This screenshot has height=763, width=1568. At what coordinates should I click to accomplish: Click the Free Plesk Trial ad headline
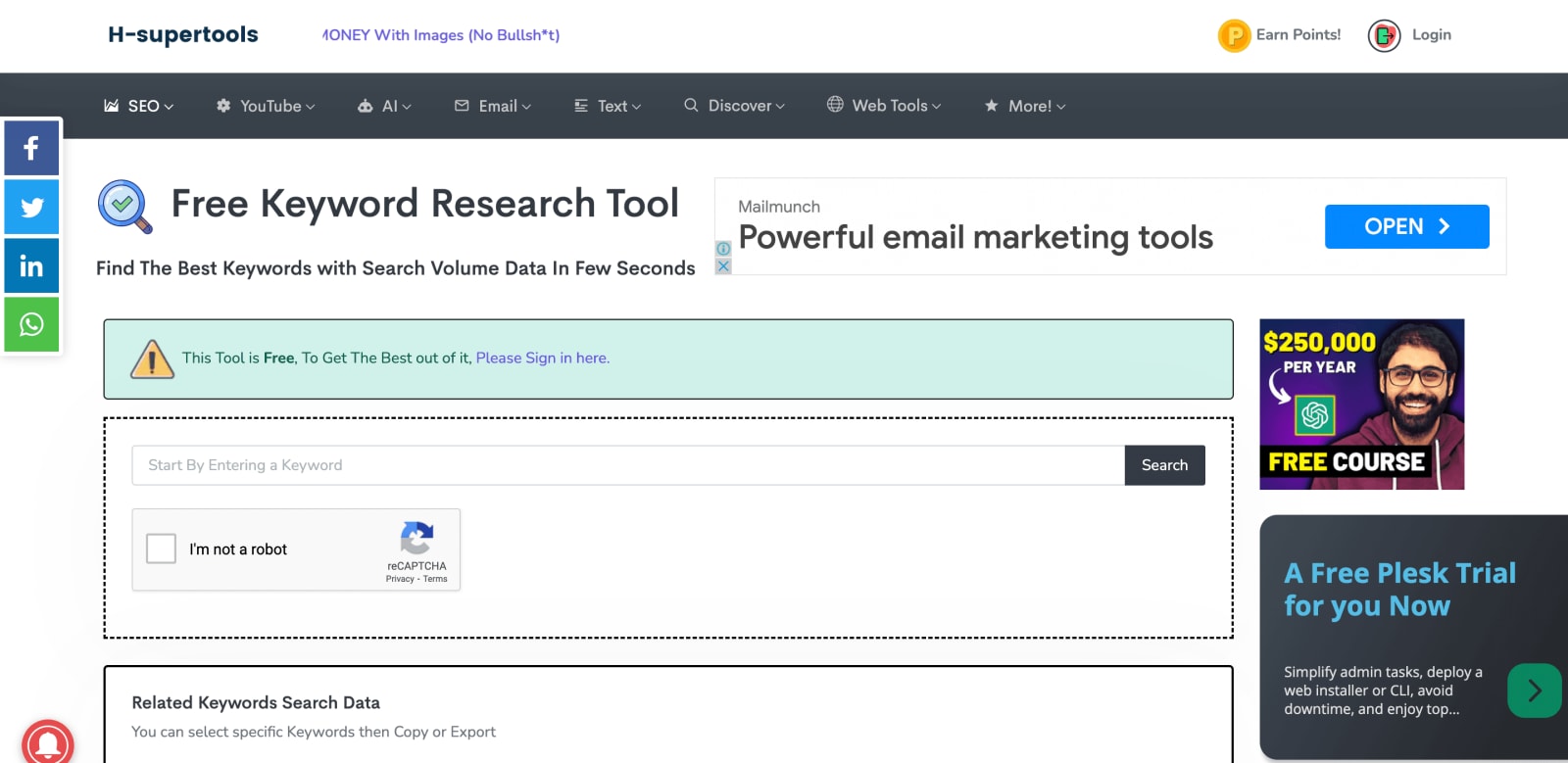pyautogui.click(x=1399, y=590)
